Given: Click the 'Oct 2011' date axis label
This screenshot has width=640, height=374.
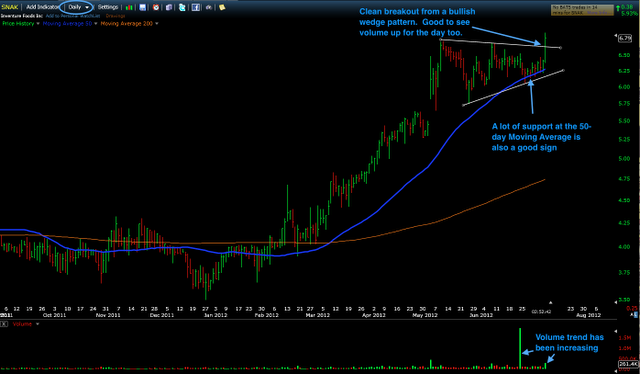Looking at the screenshot, I should (54, 315).
